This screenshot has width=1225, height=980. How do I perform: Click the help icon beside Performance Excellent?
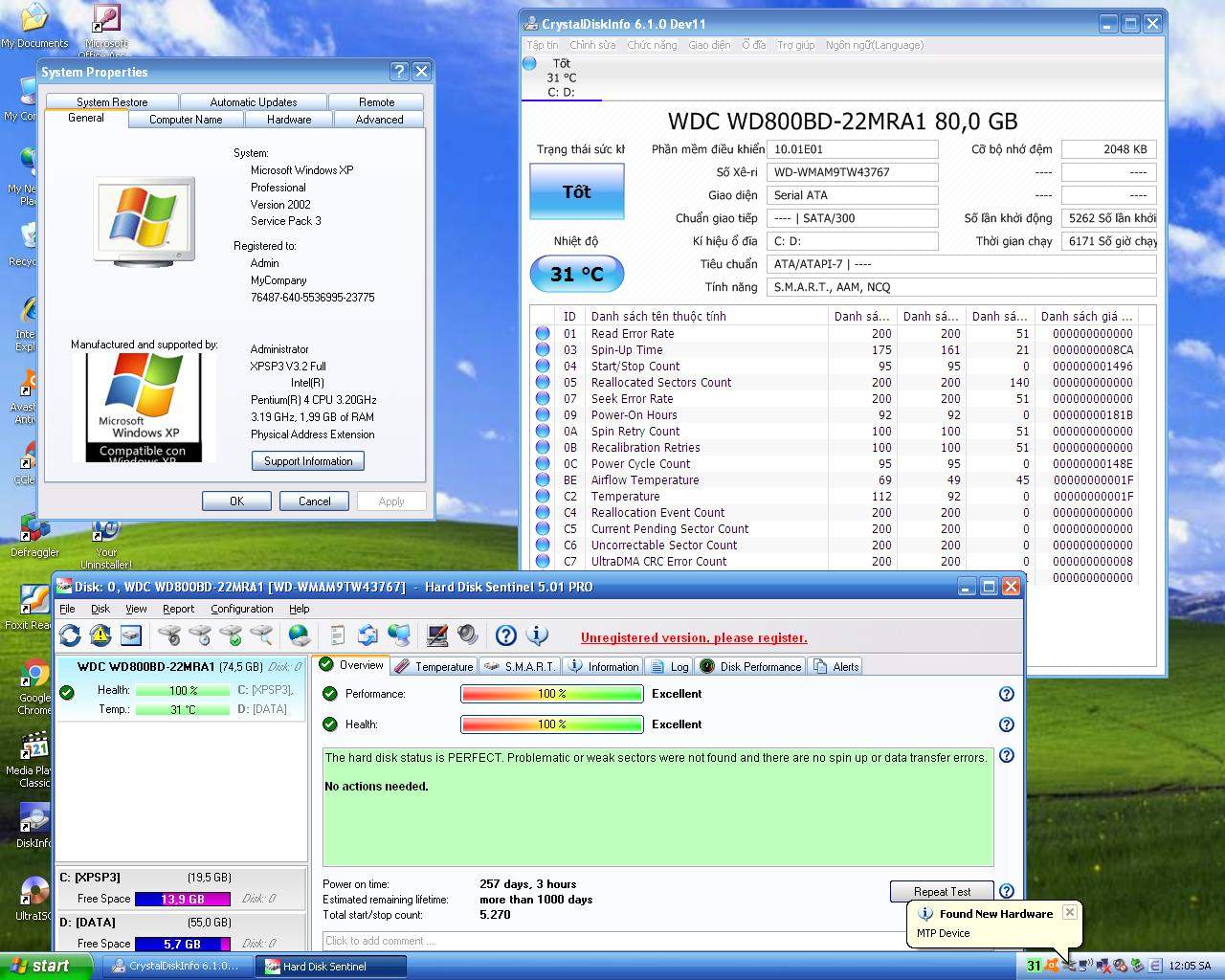coord(1006,694)
